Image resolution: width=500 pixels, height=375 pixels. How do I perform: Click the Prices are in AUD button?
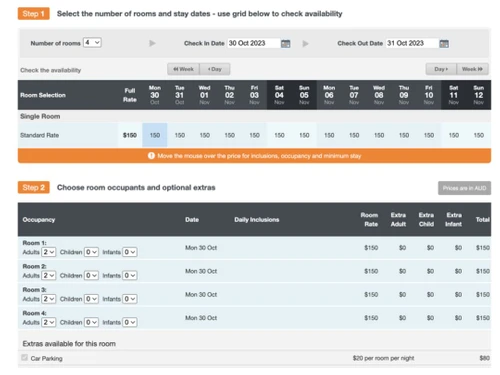(x=464, y=188)
